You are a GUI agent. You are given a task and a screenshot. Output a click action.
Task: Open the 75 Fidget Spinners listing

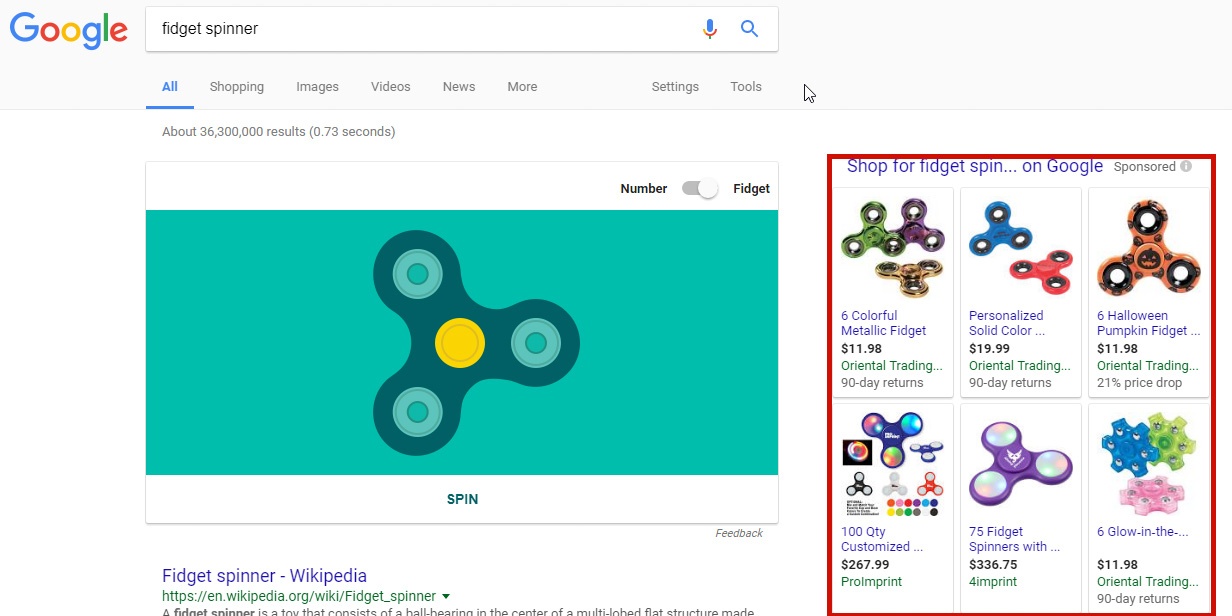[x=1014, y=539]
